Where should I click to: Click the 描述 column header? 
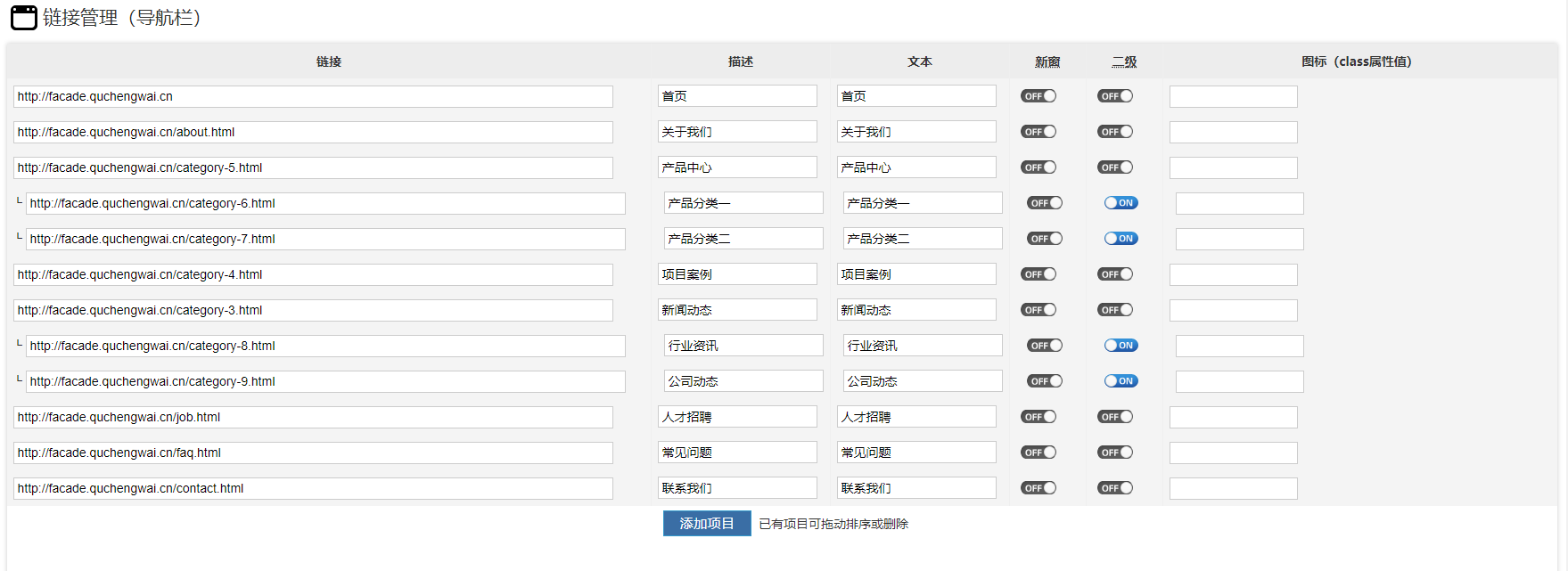(x=741, y=61)
